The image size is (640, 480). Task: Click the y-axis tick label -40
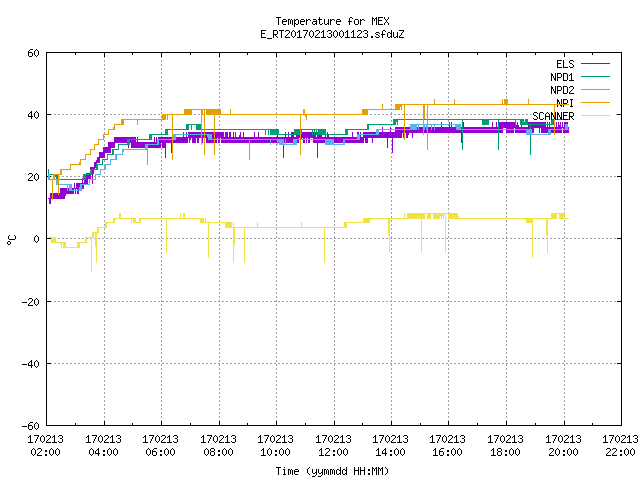31,364
